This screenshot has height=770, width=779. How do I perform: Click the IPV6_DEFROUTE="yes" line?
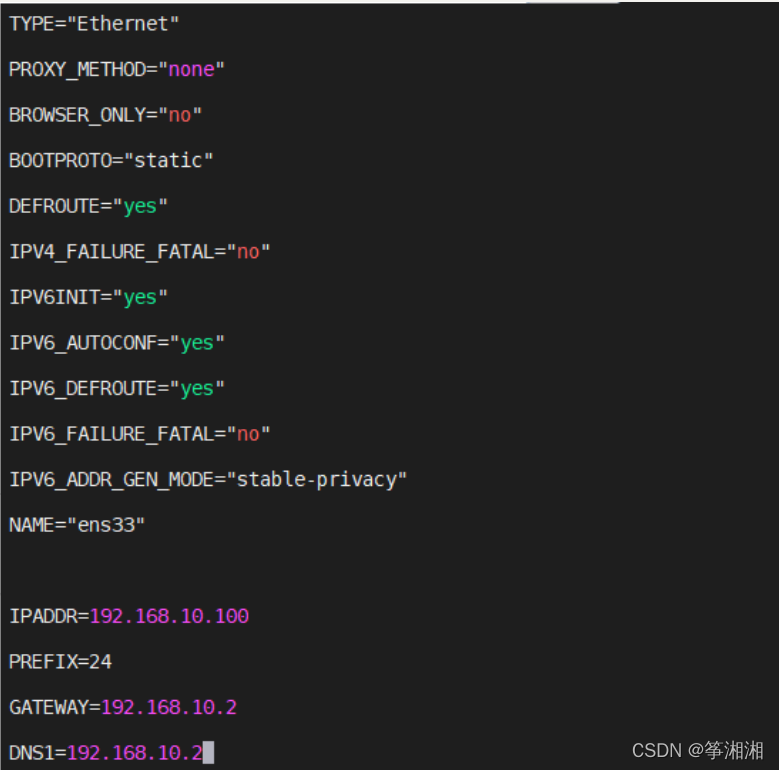[117, 388]
